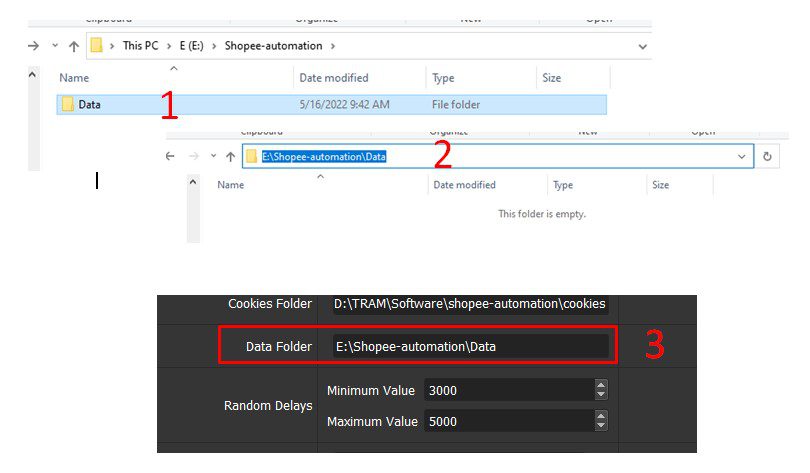Decrease the Minimum Value with down arrow
810x473 pixels.
tap(601, 396)
